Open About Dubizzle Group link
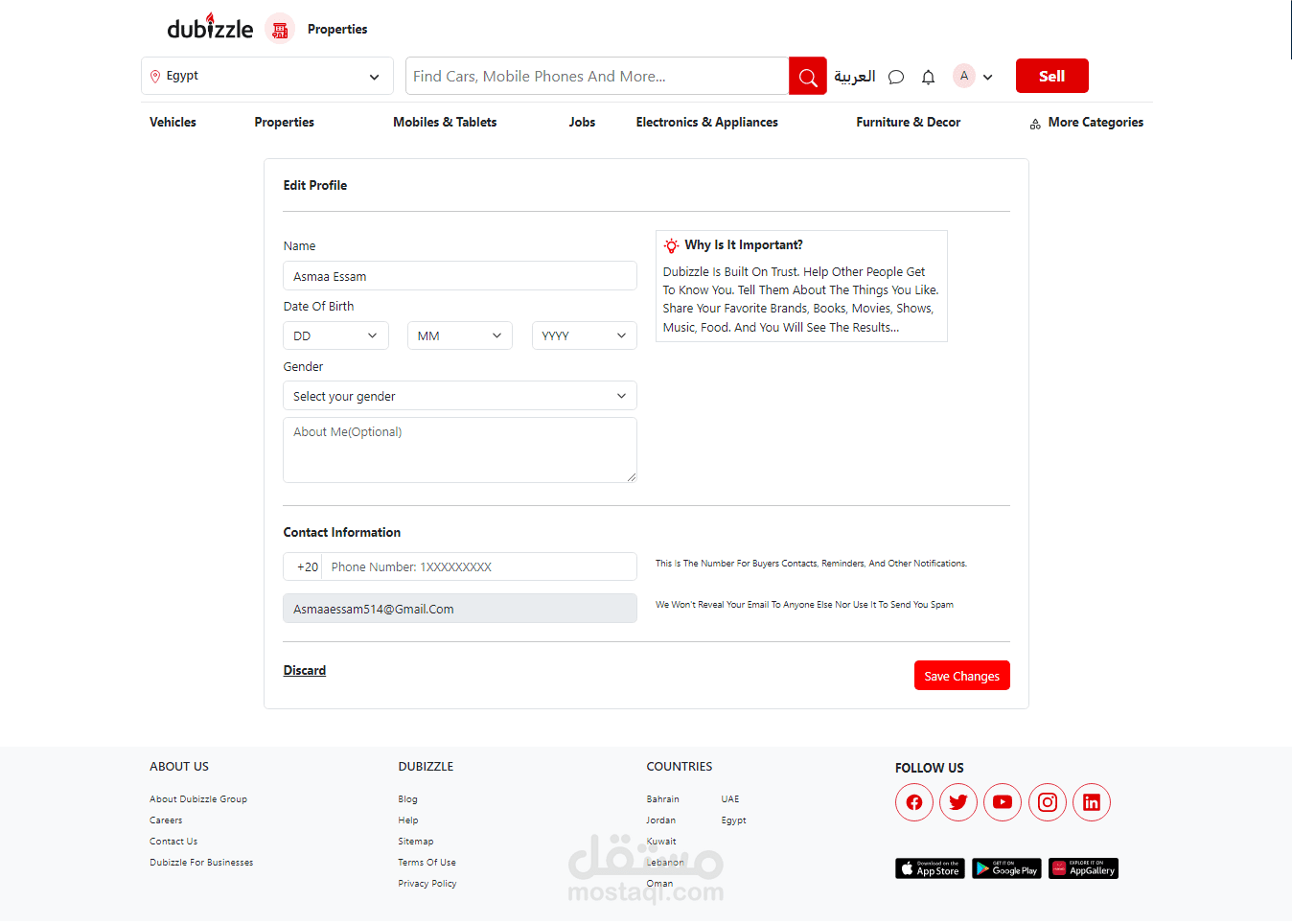 [198, 799]
